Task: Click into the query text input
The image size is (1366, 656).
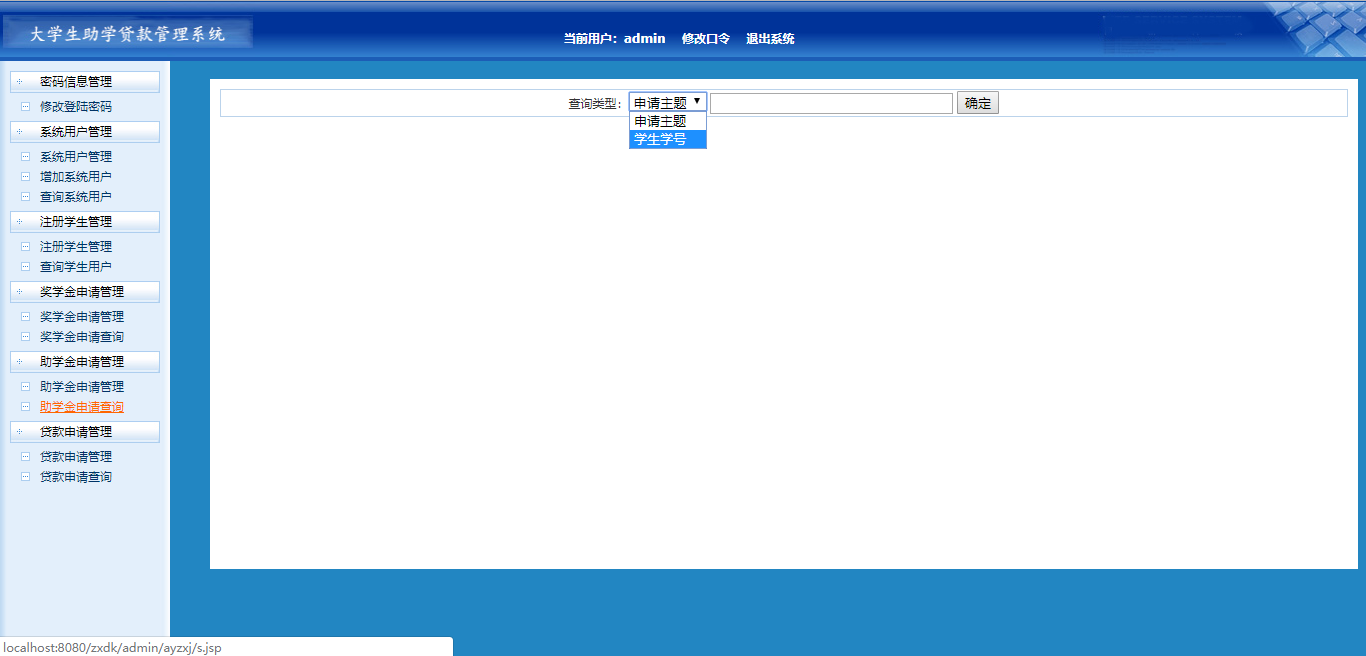Action: pos(831,103)
